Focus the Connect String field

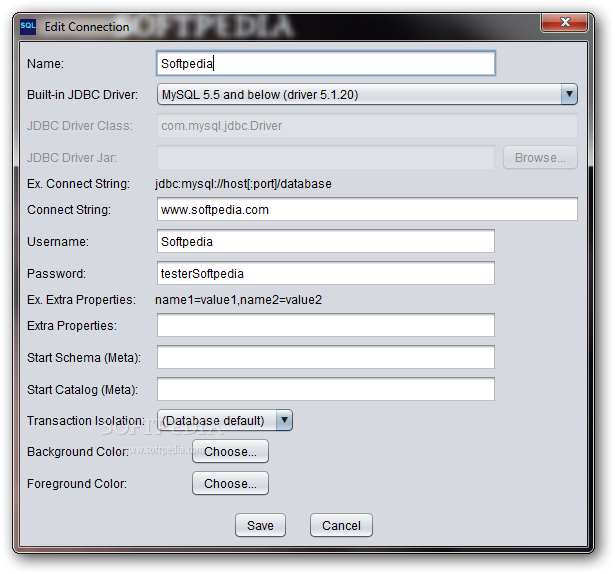tap(367, 209)
